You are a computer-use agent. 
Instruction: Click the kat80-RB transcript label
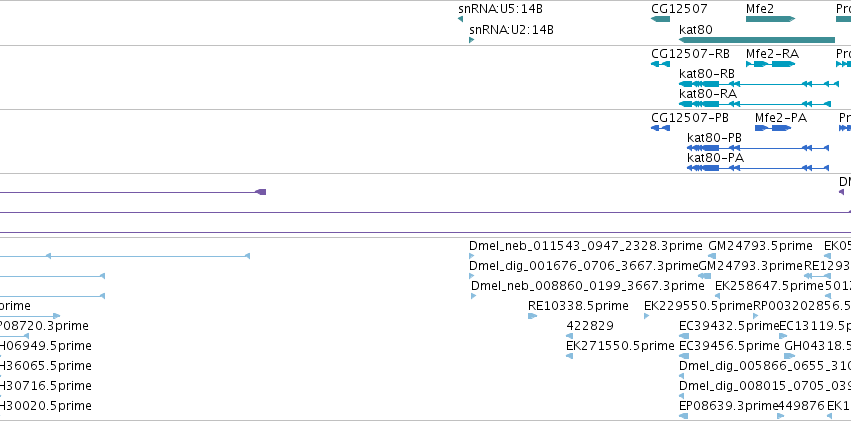pyautogui.click(x=707, y=73)
